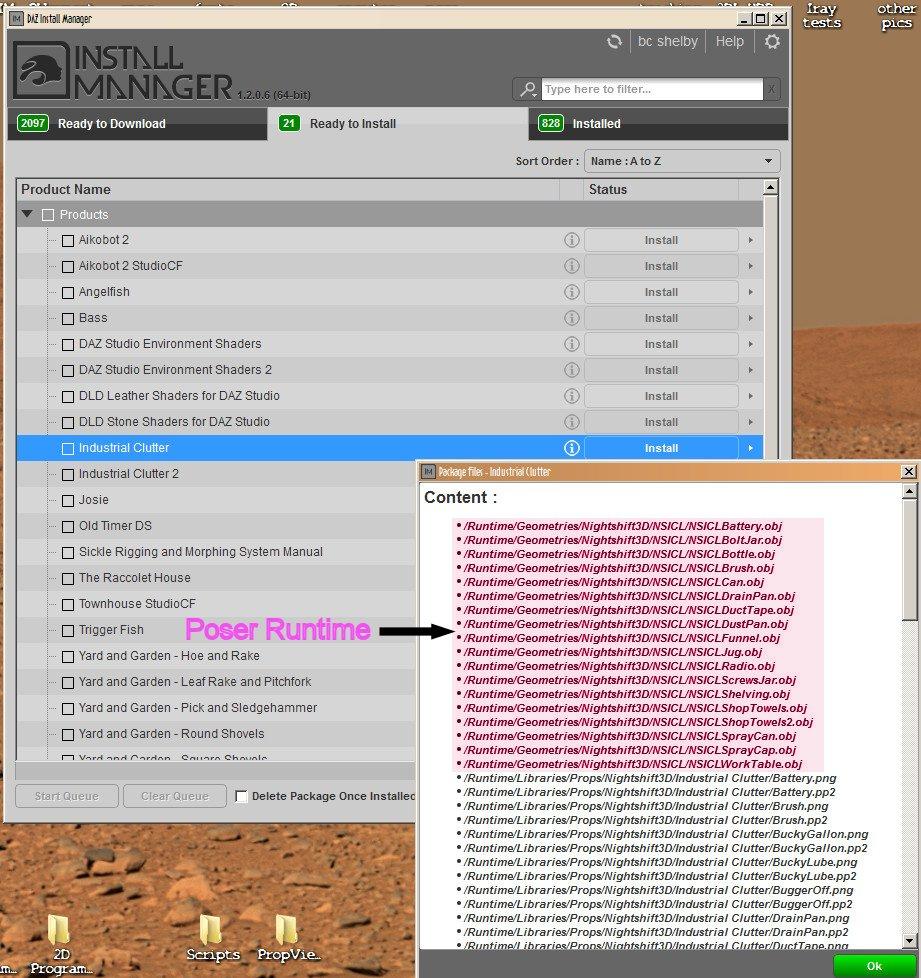Select the Industrial Clutter 2 row

216,474
